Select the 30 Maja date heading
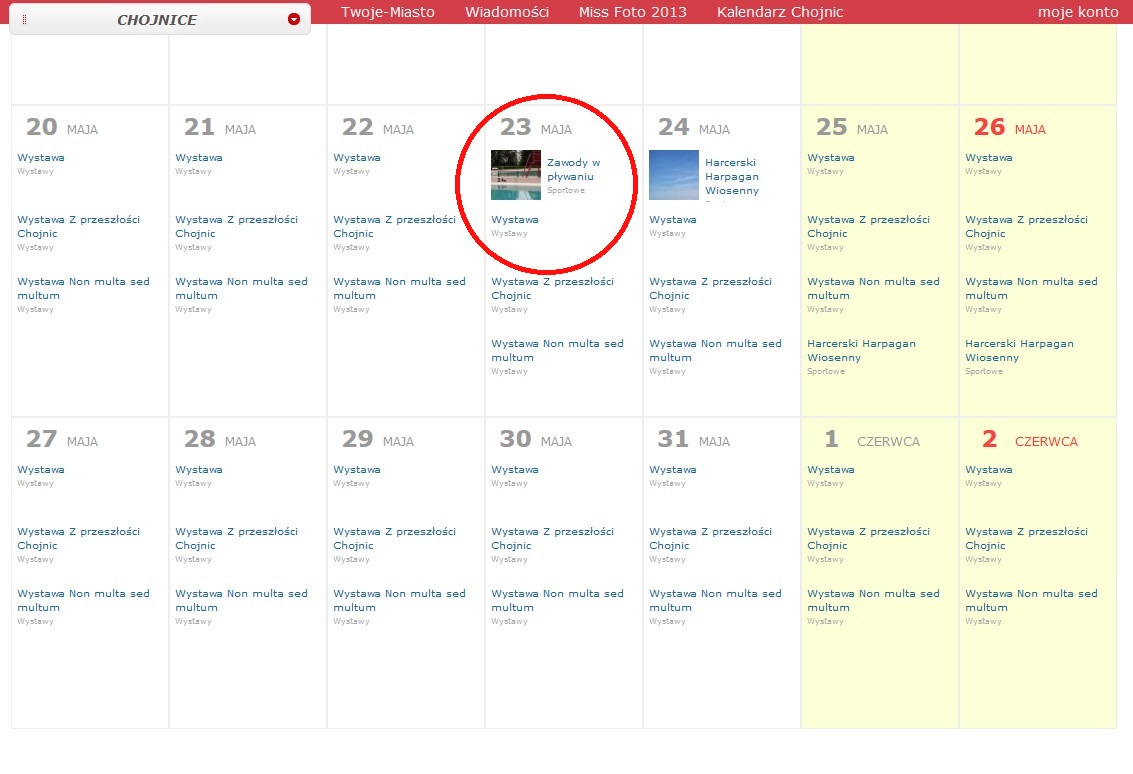The image size is (1133, 774). coord(535,439)
